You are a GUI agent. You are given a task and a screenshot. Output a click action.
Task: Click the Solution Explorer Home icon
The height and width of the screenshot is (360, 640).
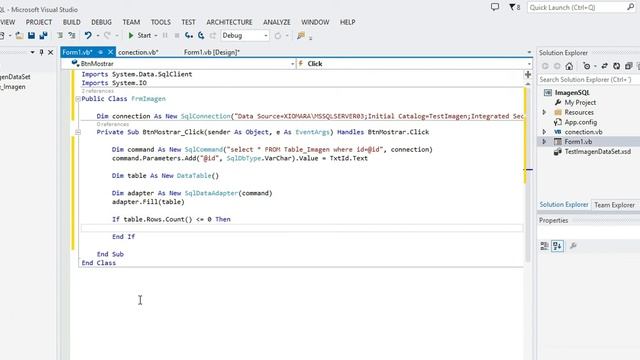tap(569, 66)
